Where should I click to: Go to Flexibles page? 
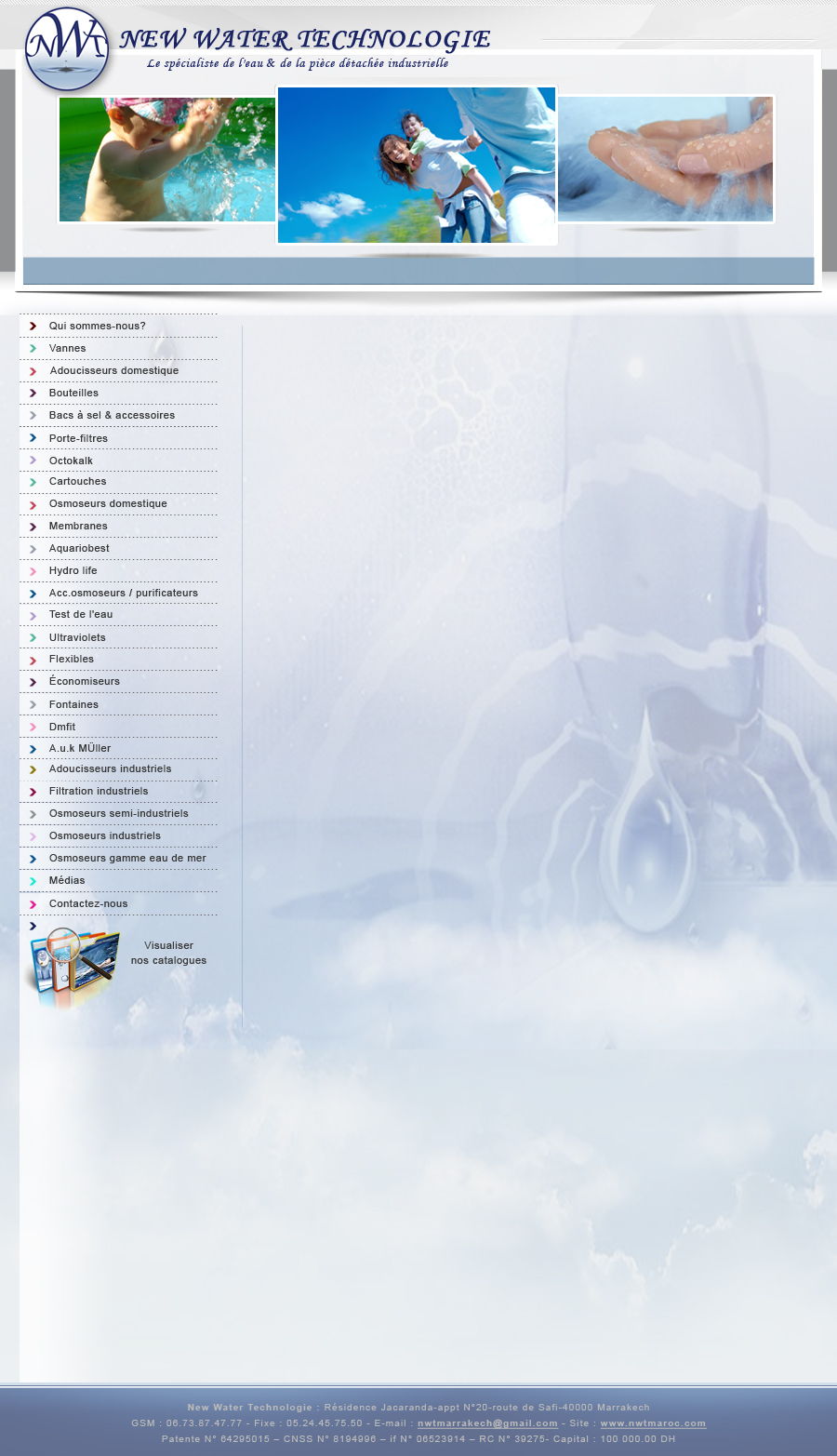click(72, 660)
